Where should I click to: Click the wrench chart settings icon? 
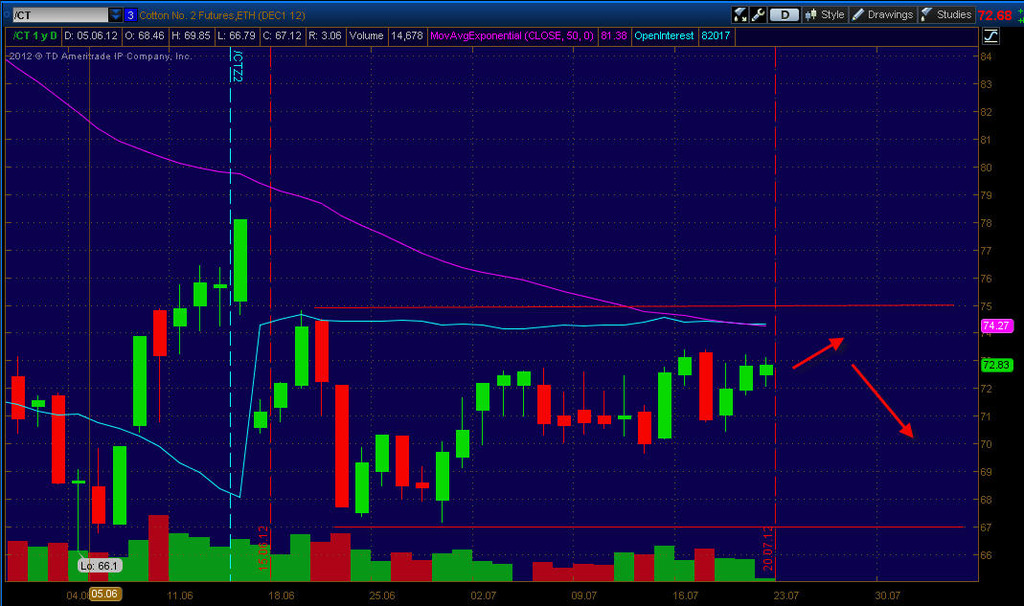[758, 14]
